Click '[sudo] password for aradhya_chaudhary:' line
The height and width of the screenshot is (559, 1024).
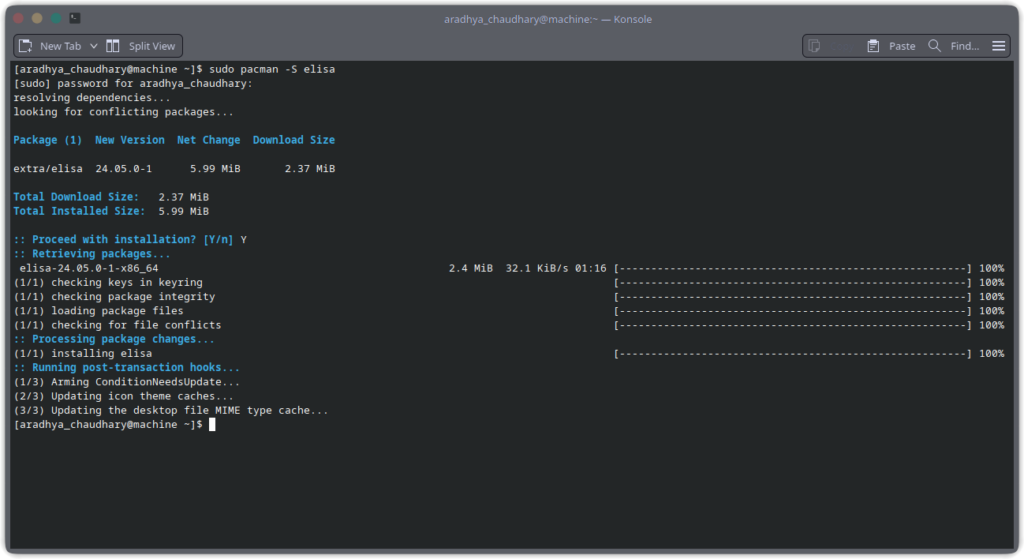[x=133, y=84]
